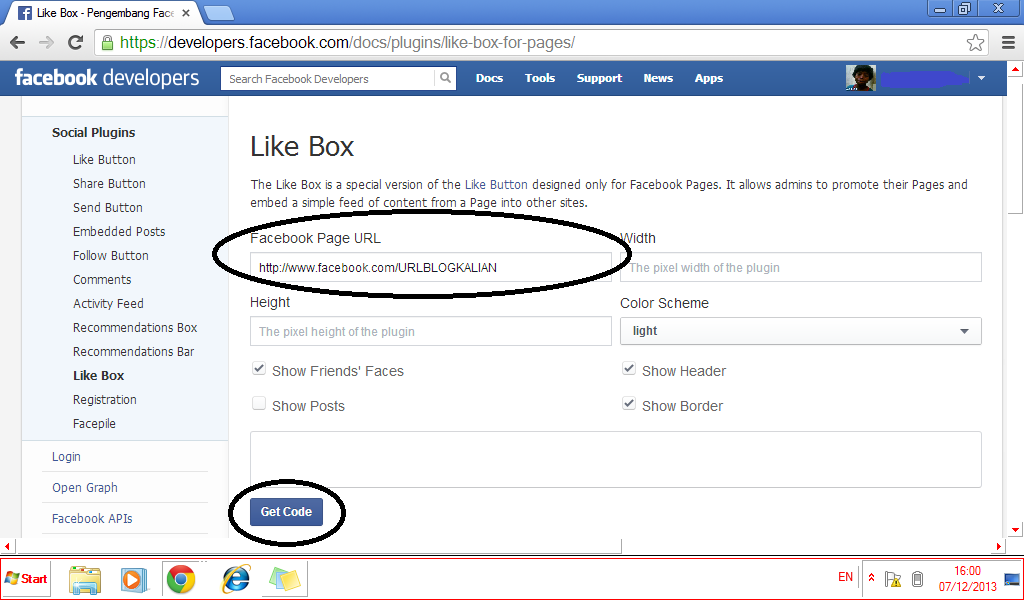Click the 16:00 taskbar clock
Image resolution: width=1024 pixels, height=600 pixels.
[967, 571]
